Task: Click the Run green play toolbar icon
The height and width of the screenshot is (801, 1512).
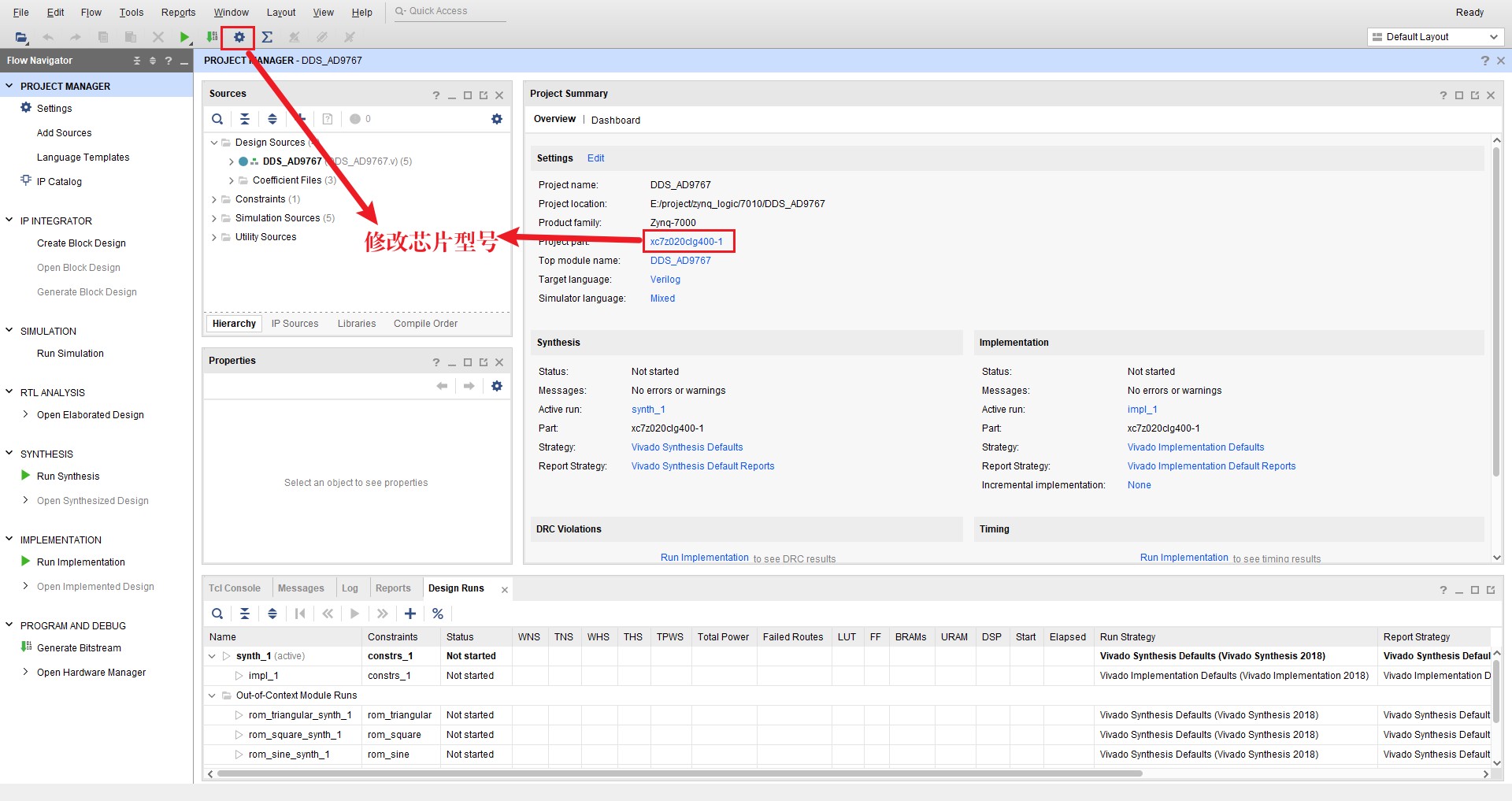Action: point(184,37)
